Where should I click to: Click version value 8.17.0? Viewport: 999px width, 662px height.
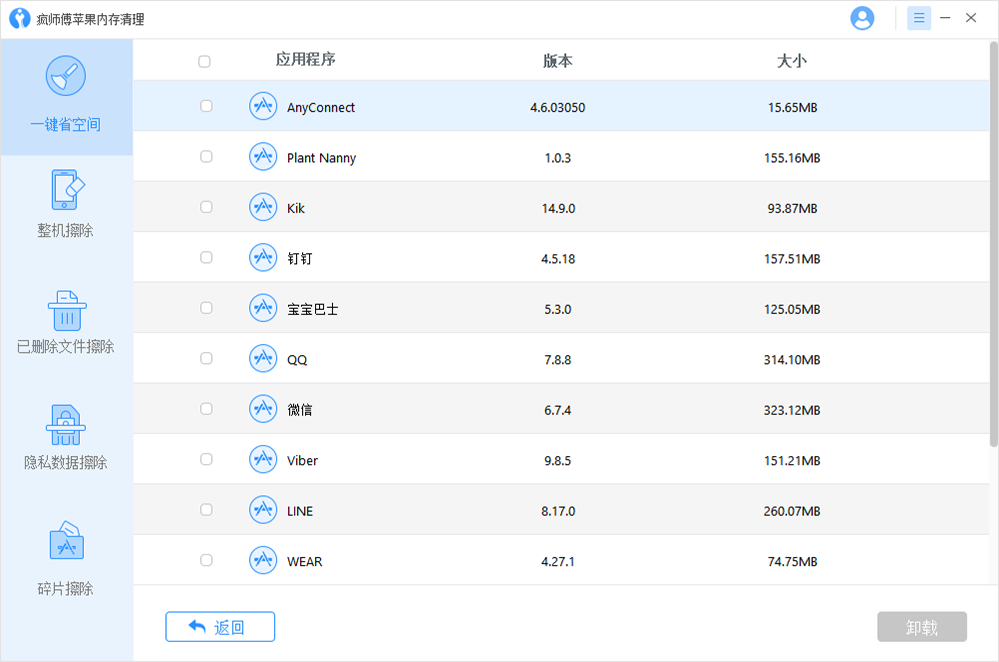pyautogui.click(x=559, y=511)
